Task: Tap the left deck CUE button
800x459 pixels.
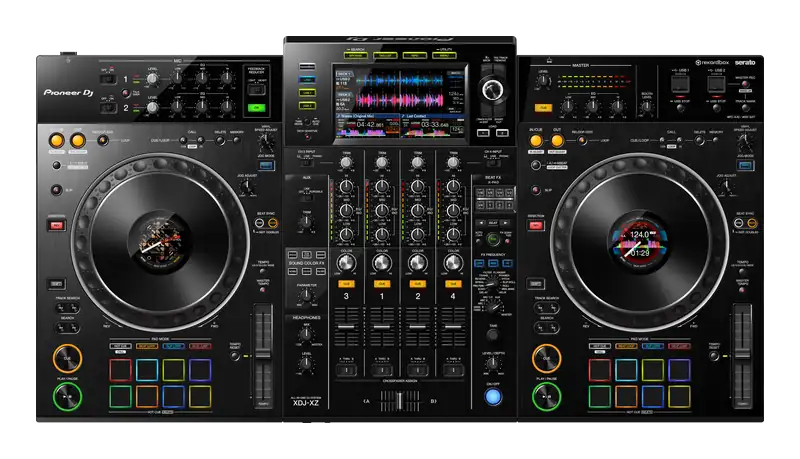Action: 67,358
